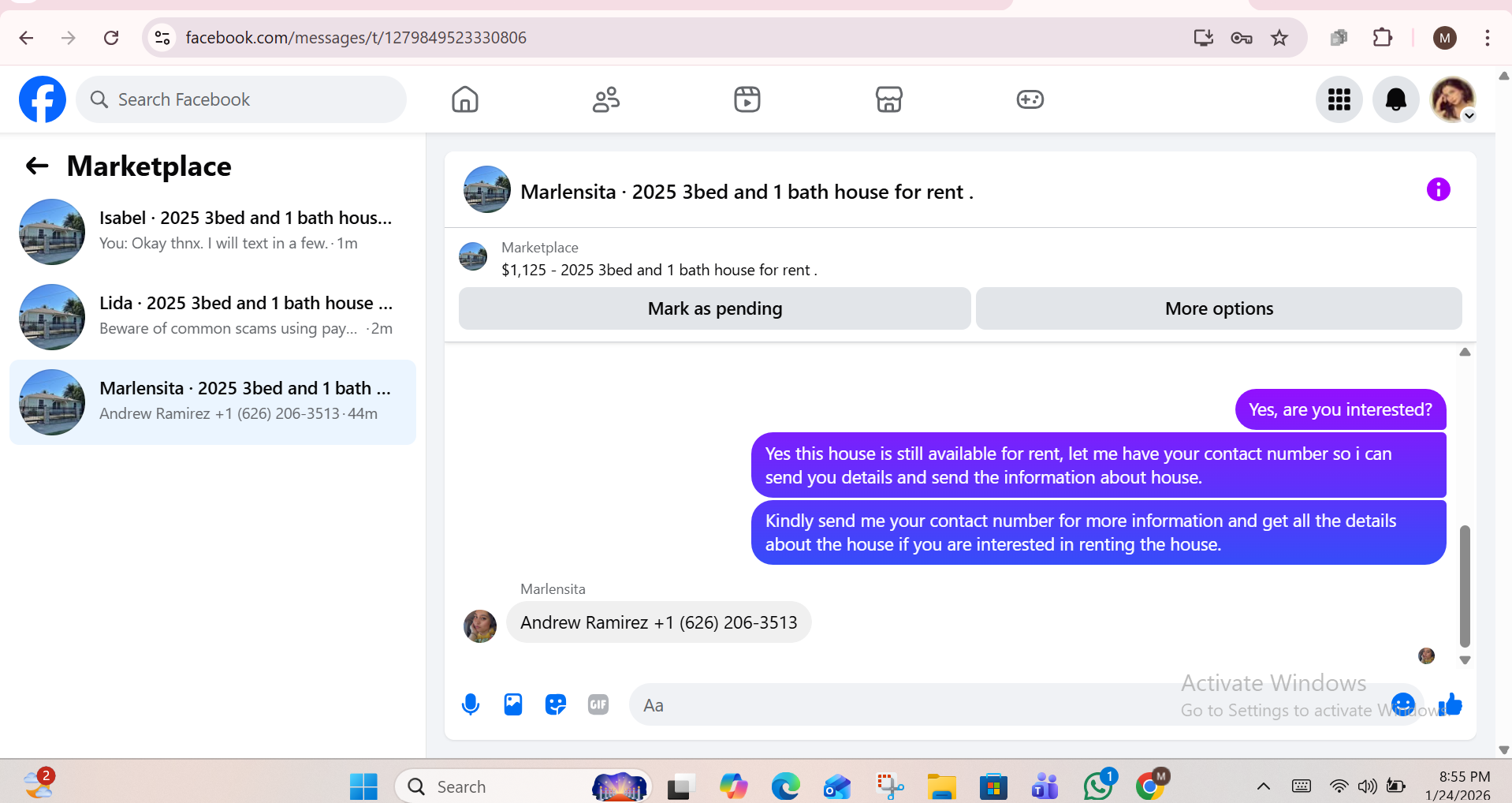Click the browser address bar URL
Image resolution: width=1512 pixels, height=803 pixels.
tap(356, 38)
